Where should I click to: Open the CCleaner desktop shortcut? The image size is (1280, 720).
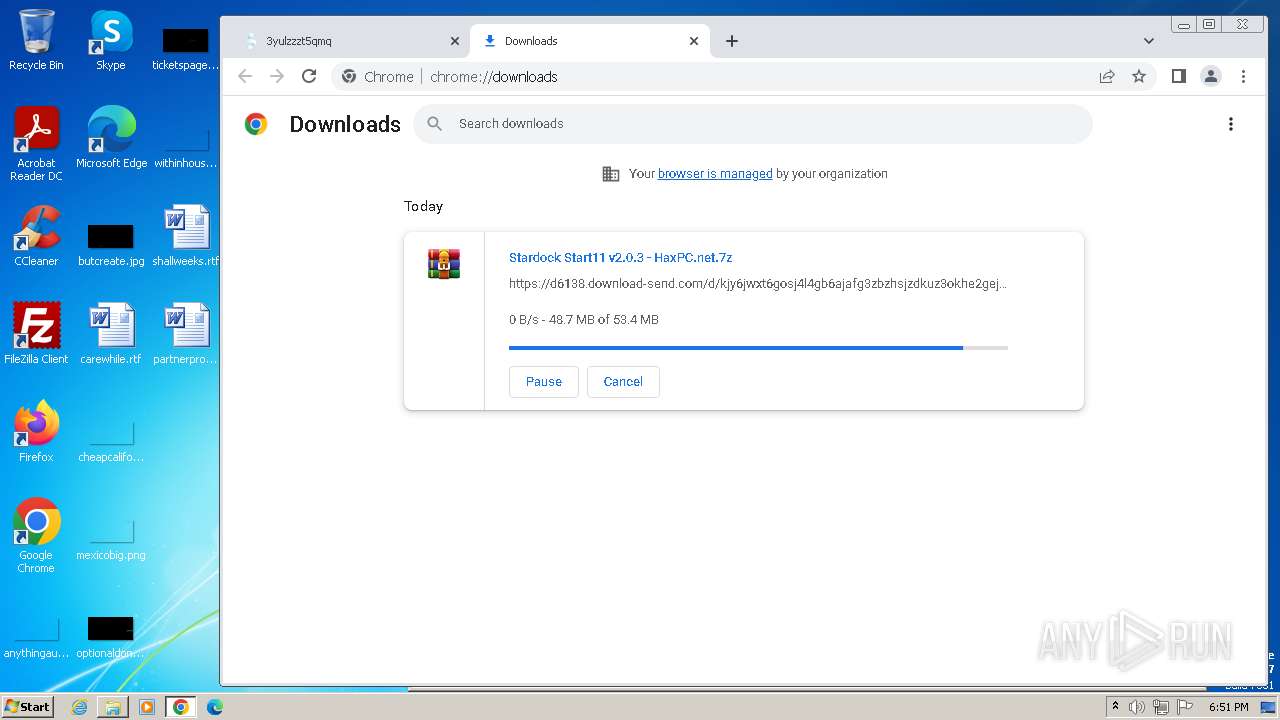(36, 236)
